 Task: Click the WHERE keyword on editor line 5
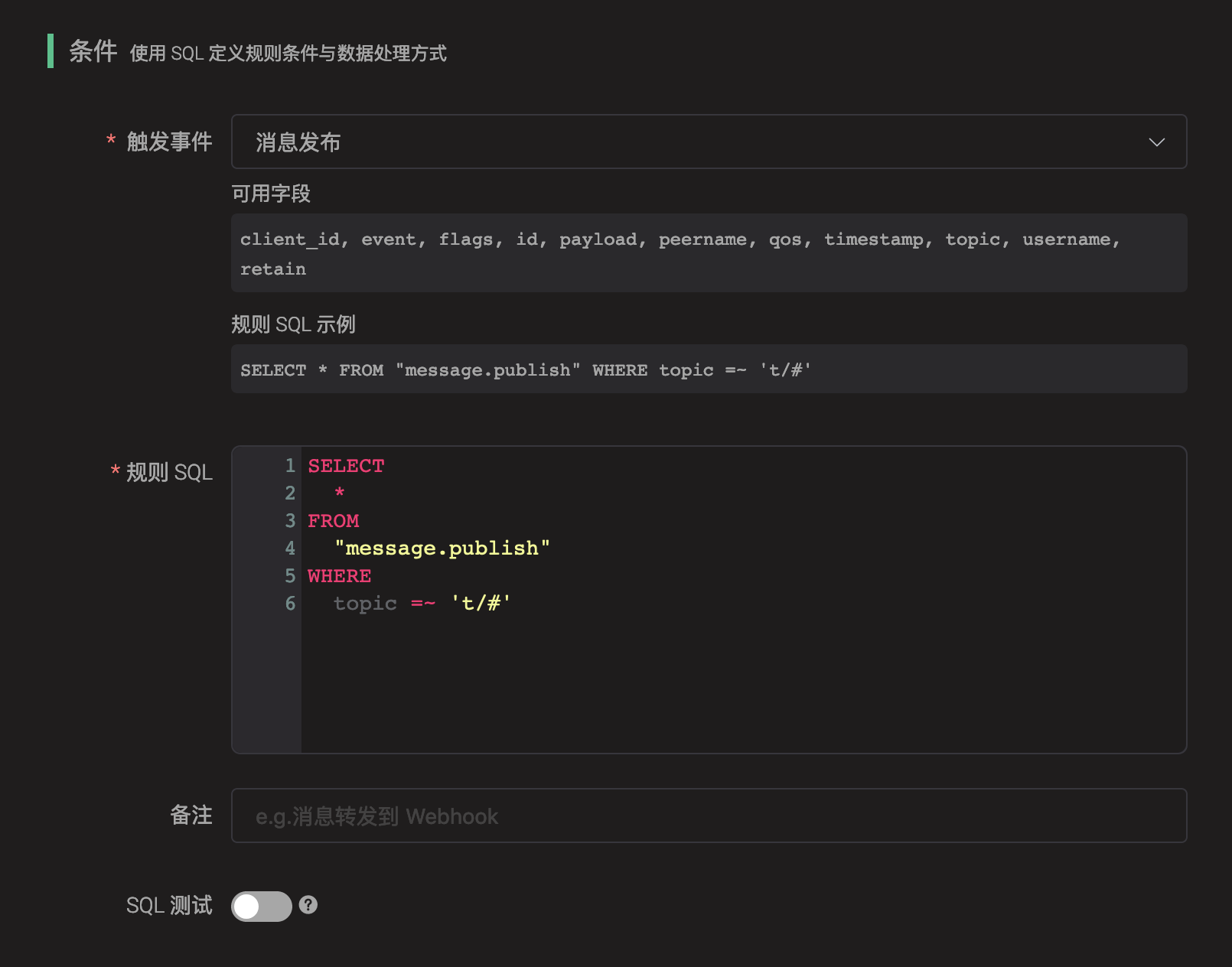coord(339,576)
